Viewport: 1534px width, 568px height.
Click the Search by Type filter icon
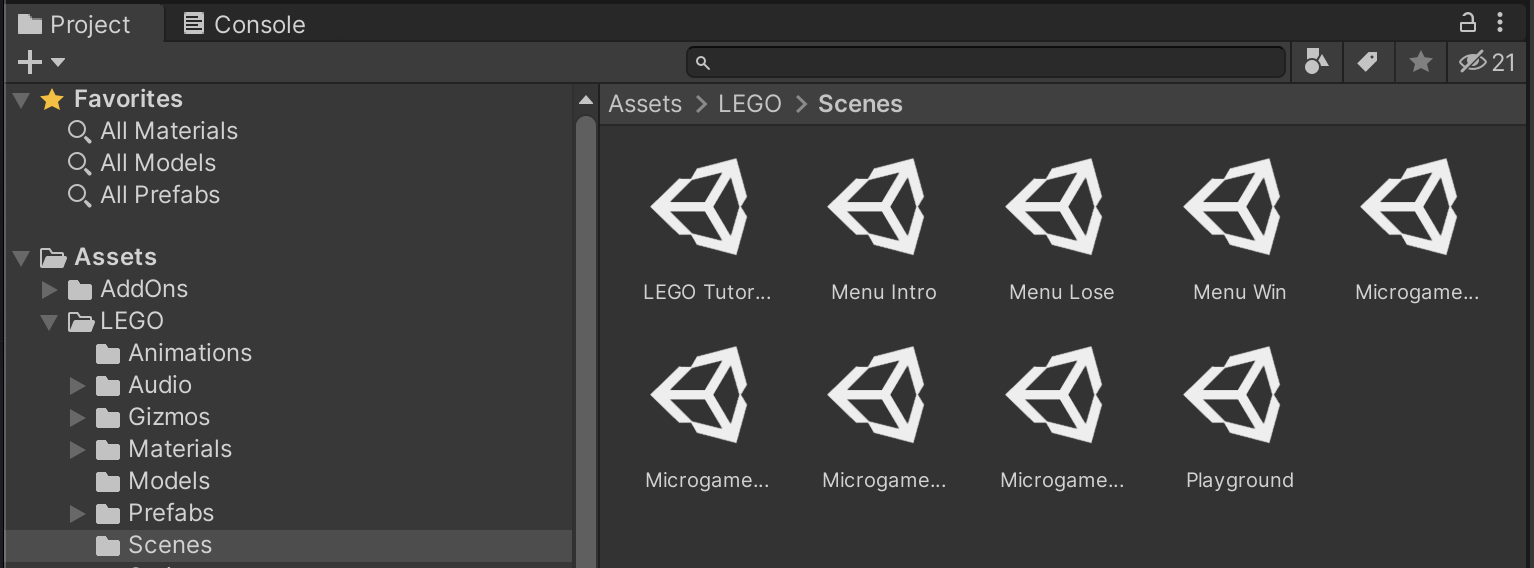point(1316,62)
